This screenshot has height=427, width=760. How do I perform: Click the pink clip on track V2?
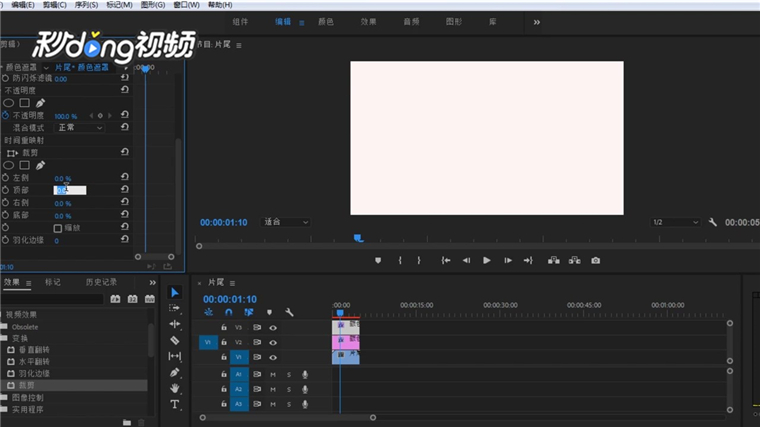[x=346, y=342]
